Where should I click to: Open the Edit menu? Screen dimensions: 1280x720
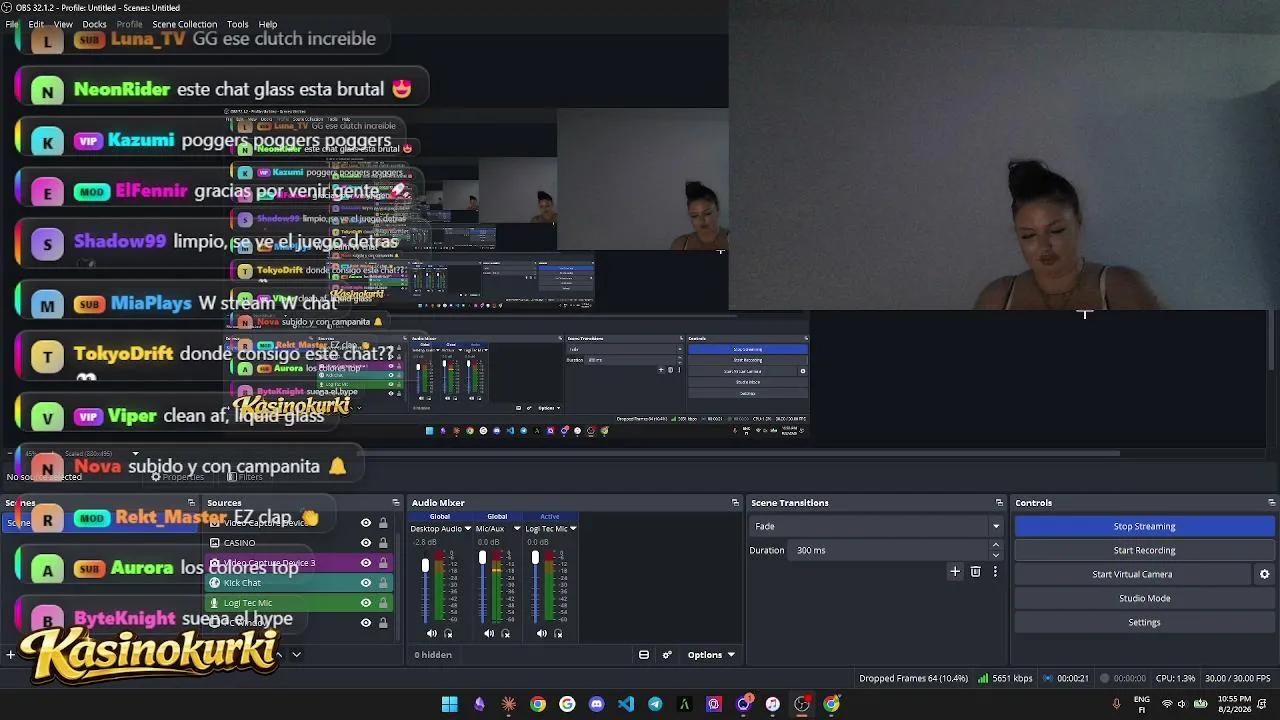coord(36,24)
